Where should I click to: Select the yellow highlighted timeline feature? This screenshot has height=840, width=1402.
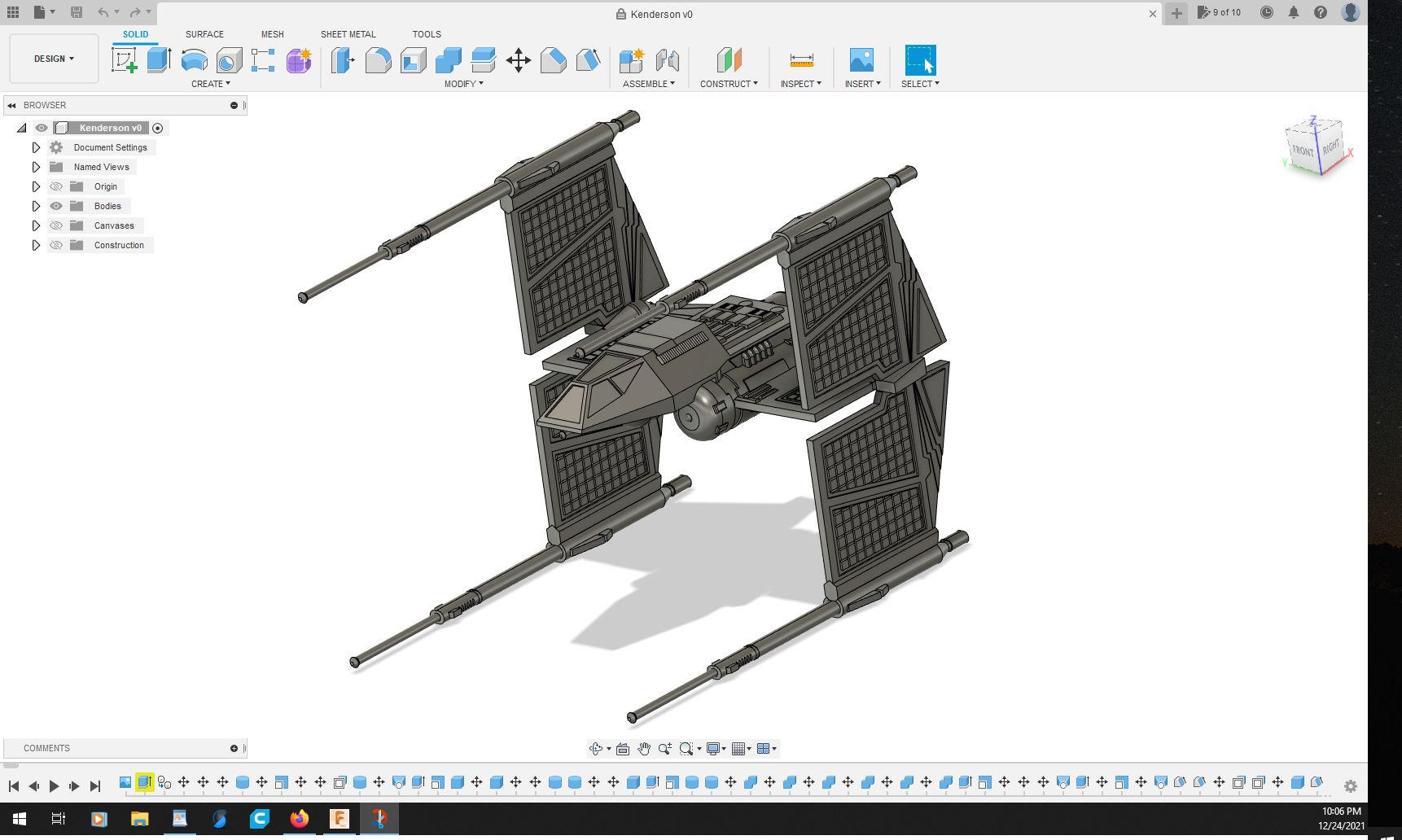(x=145, y=782)
